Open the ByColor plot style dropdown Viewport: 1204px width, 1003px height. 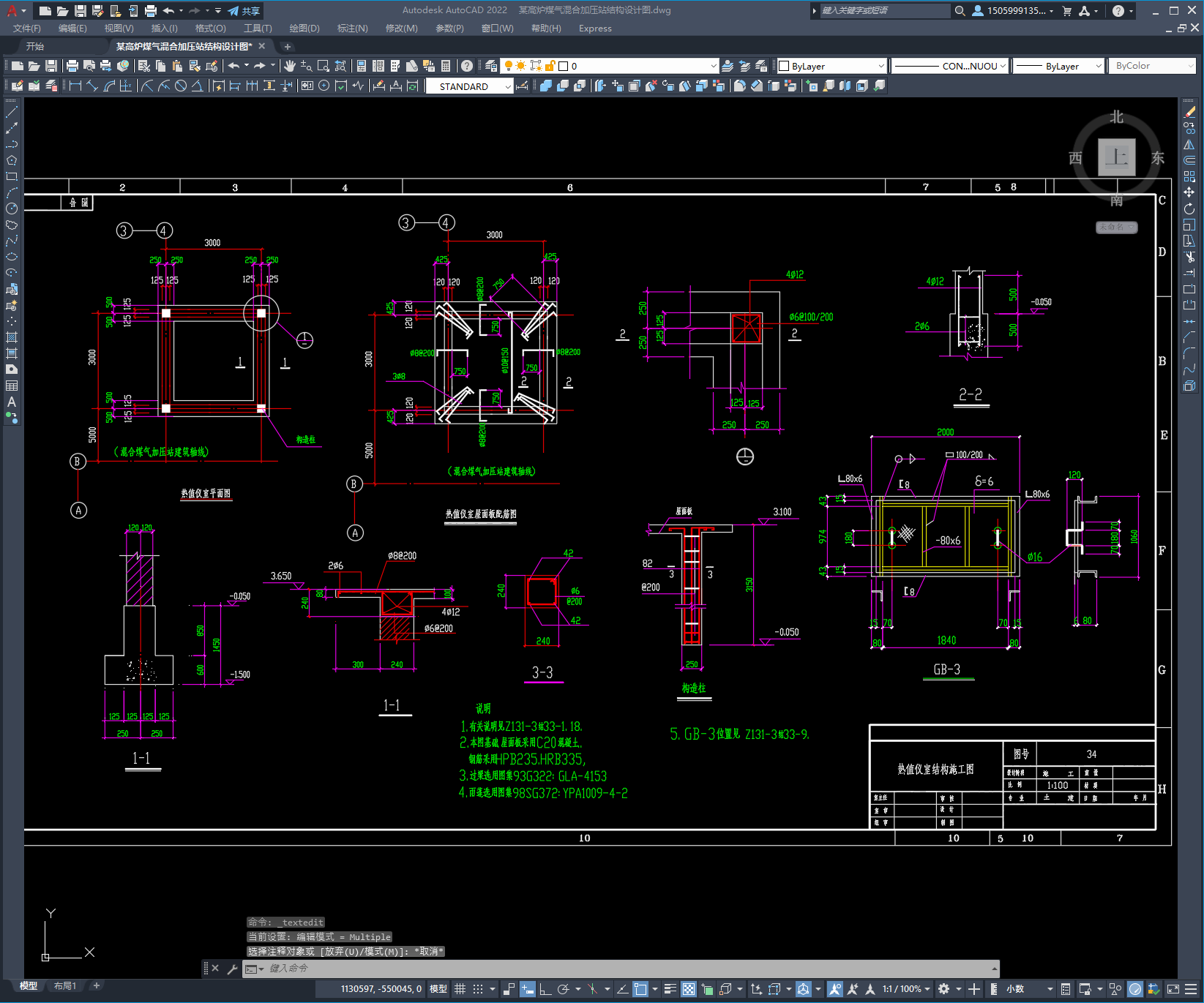pyautogui.click(x=1152, y=66)
